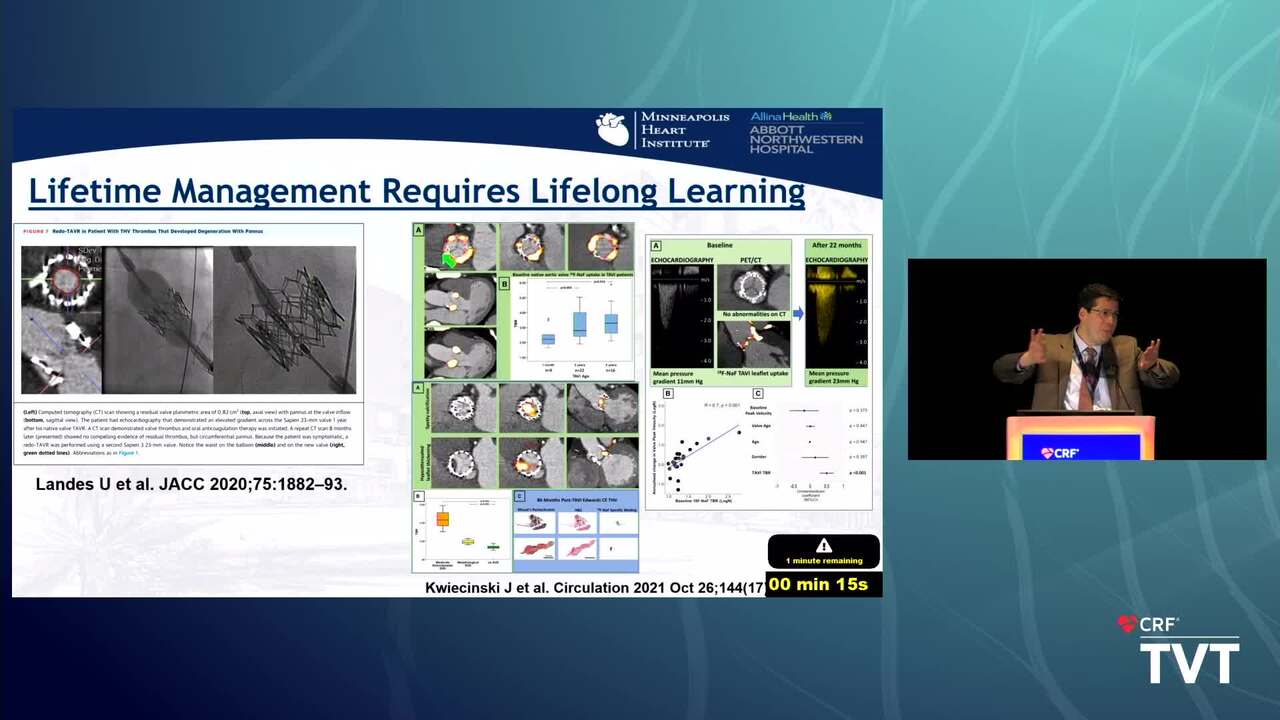Viewport: 1280px width, 720px height.
Task: Click the "After 22 months" panel header
Action: [x=837, y=245]
